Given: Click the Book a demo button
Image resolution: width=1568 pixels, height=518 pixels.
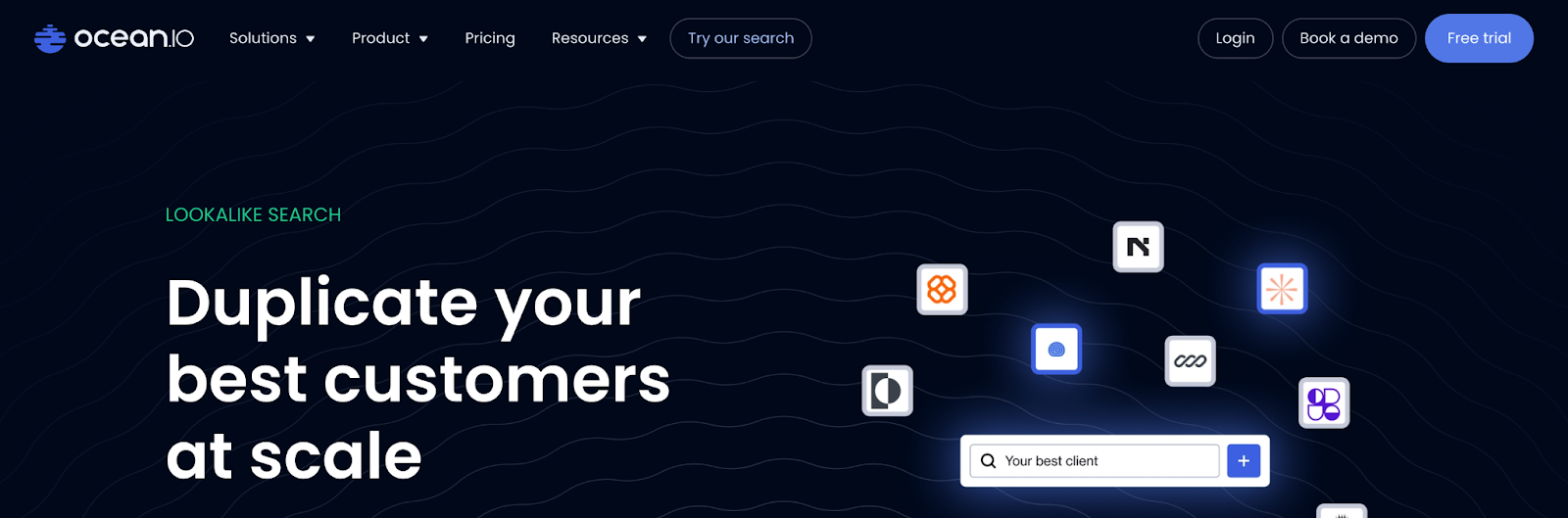Looking at the screenshot, I should 1348,38.
